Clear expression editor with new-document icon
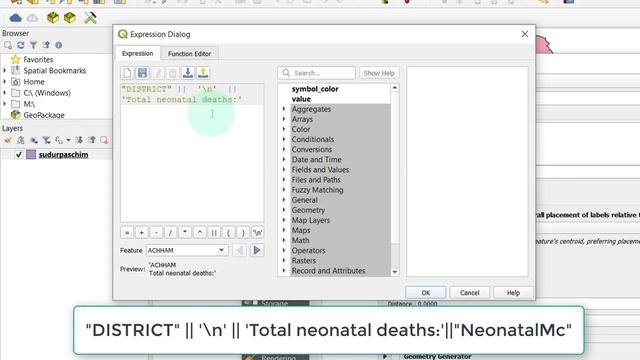Image resolution: width=640 pixels, height=360 pixels. click(127, 73)
